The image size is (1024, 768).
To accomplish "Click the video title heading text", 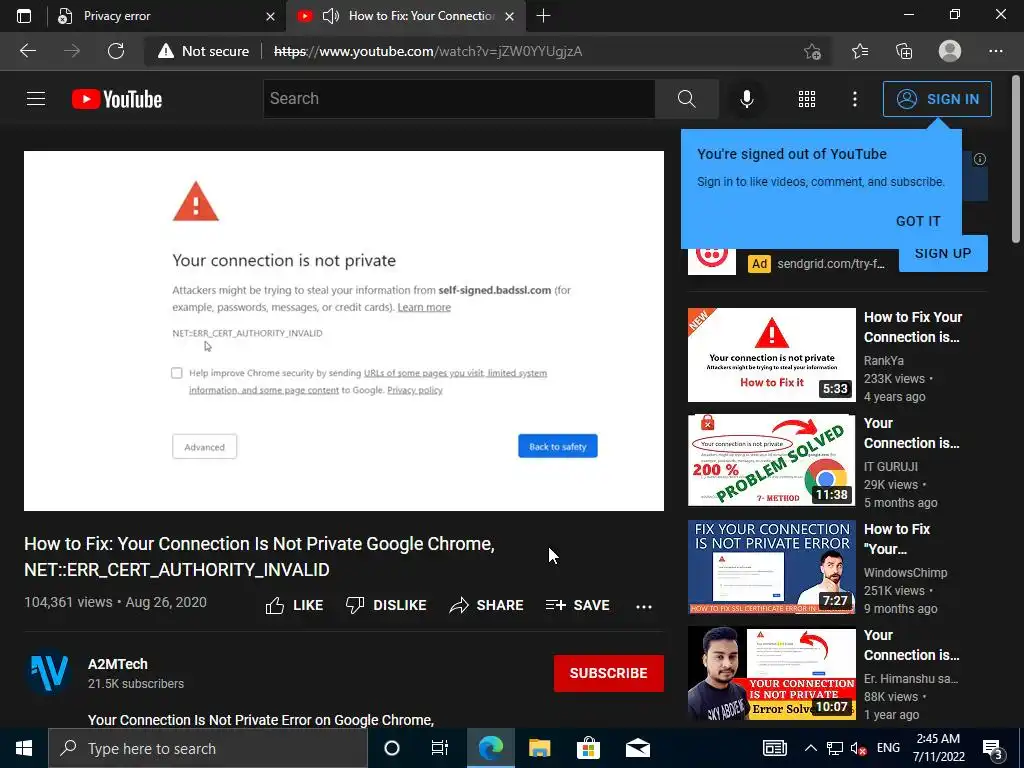I will coord(259,556).
